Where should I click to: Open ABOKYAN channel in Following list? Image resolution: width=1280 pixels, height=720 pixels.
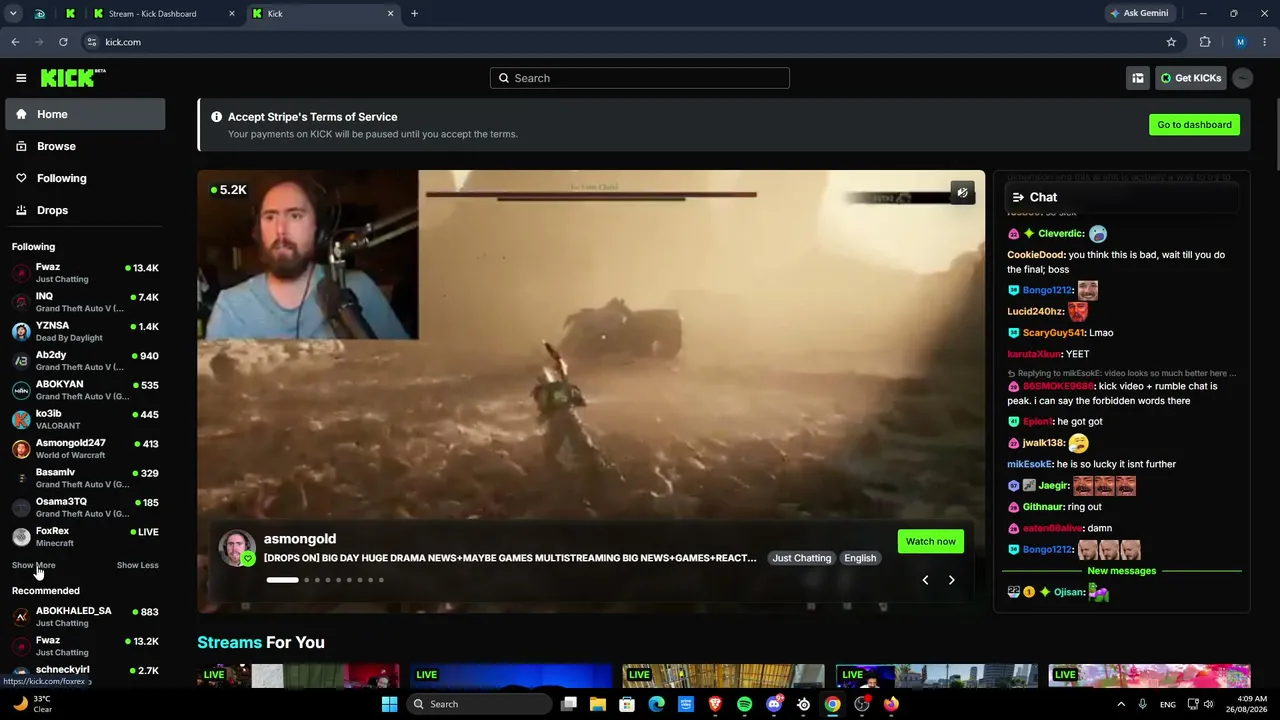coord(85,390)
